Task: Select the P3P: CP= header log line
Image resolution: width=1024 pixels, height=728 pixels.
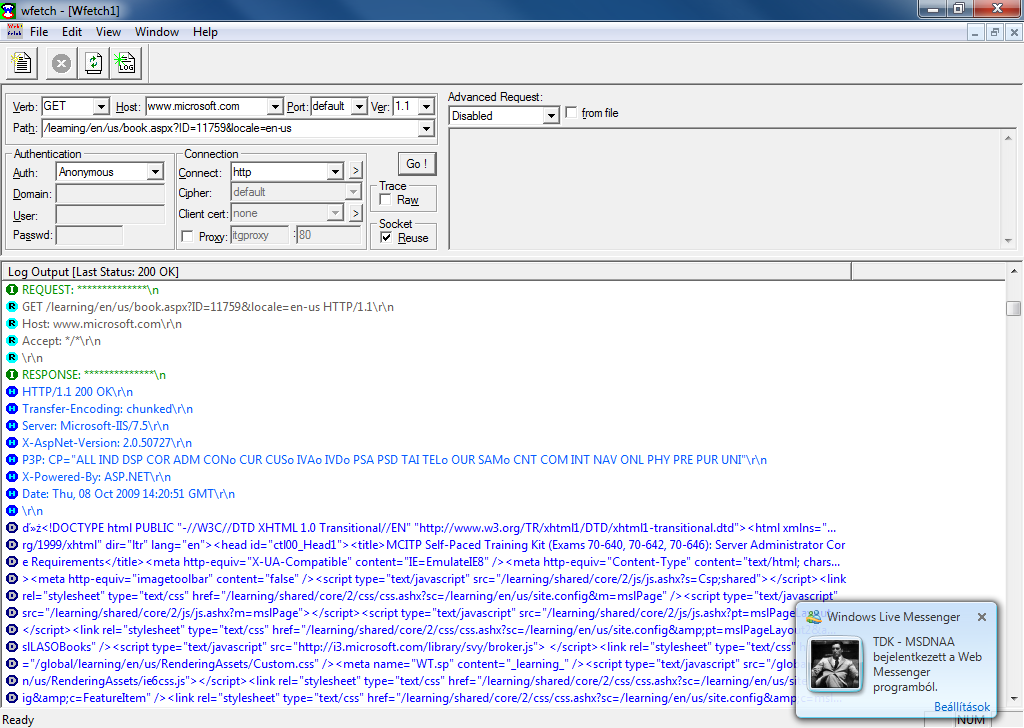Action: click(394, 460)
